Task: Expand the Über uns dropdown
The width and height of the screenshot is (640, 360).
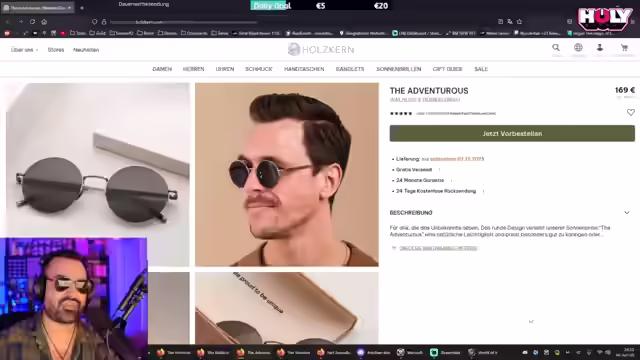Action: 24,50
